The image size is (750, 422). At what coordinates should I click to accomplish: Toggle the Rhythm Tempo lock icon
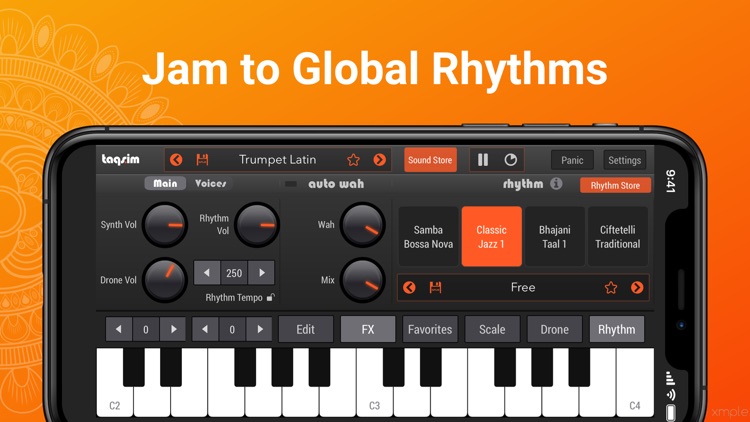270,298
